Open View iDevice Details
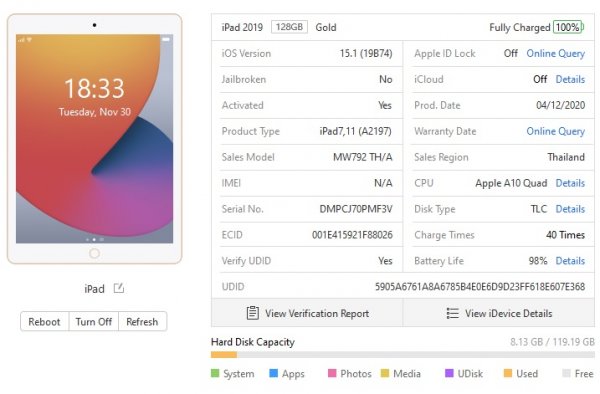600x394 pixels. click(499, 313)
